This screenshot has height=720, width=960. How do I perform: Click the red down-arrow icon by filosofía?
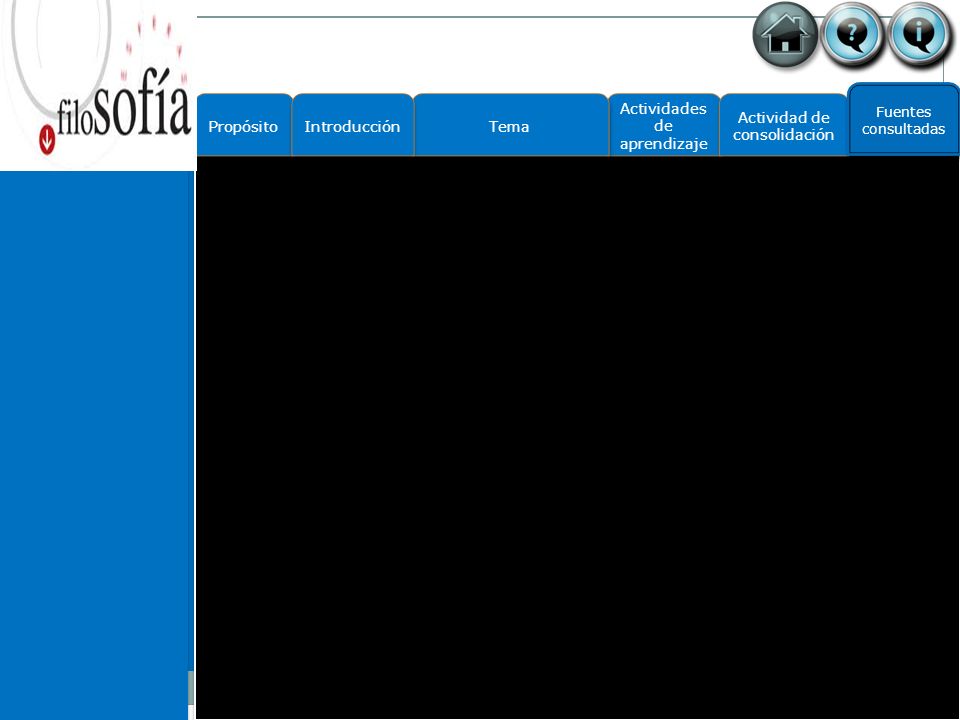[47, 139]
